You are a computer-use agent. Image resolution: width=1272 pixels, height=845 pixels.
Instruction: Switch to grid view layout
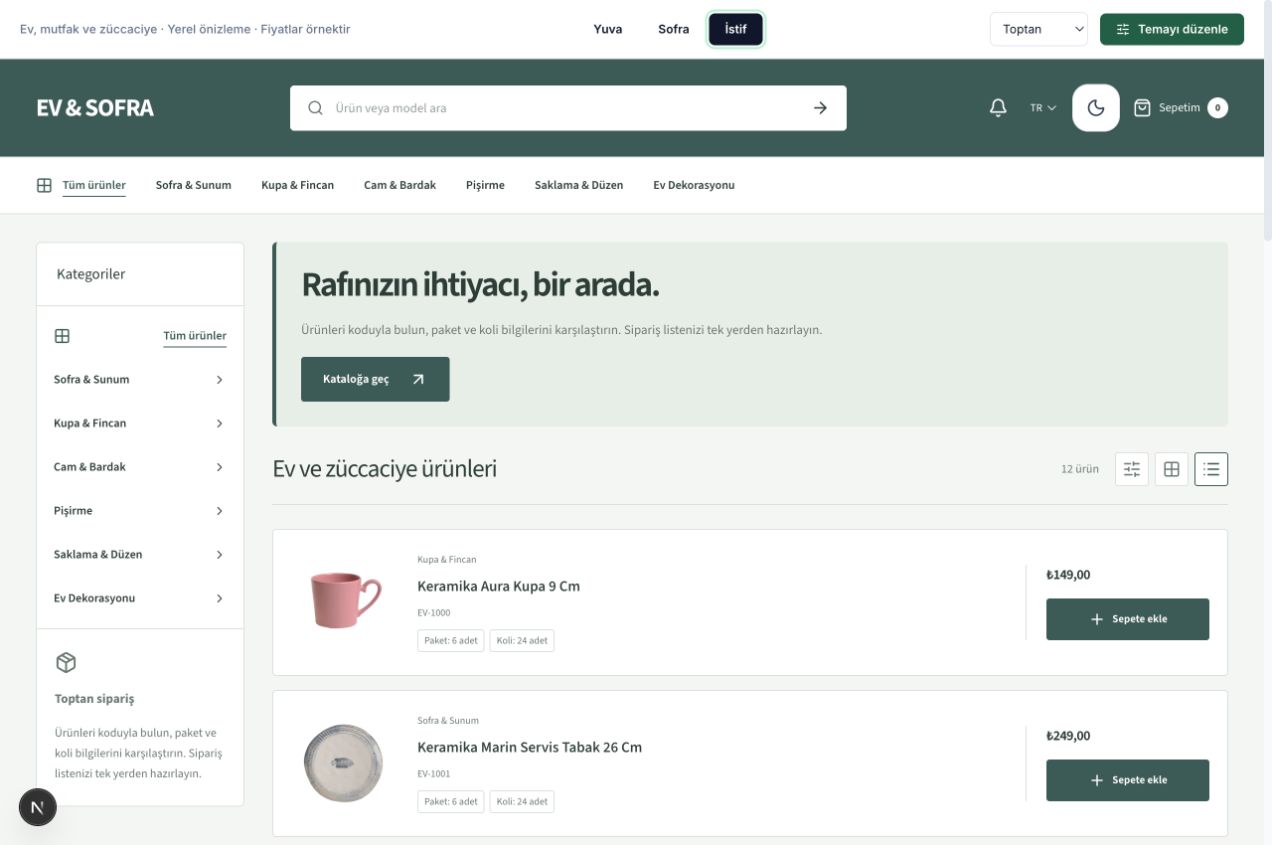(1172, 469)
